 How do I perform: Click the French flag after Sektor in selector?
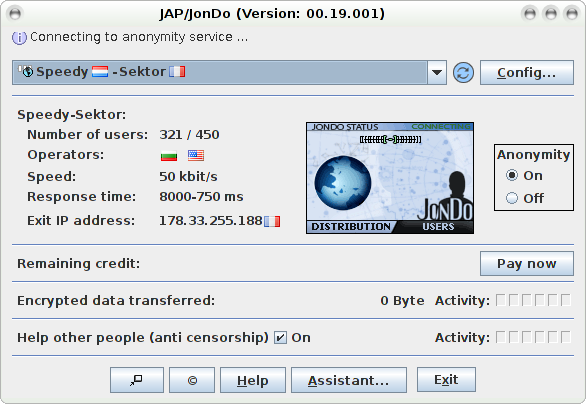tap(177, 71)
